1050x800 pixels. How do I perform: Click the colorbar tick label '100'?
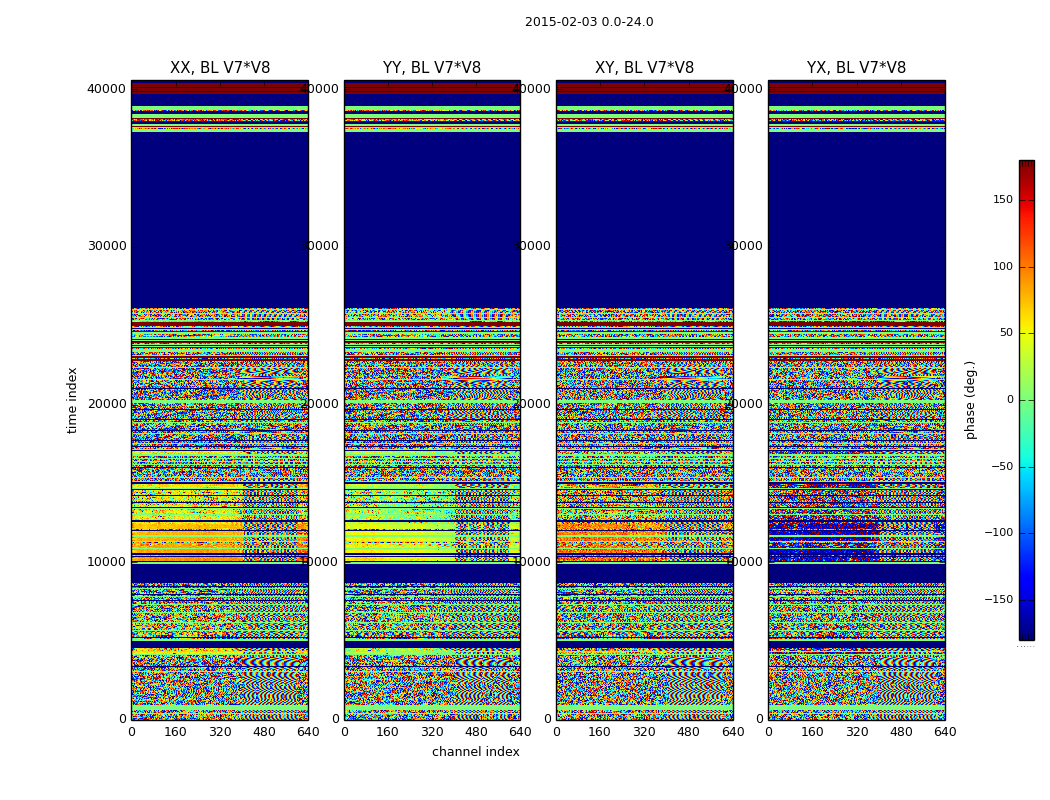(x=1003, y=266)
